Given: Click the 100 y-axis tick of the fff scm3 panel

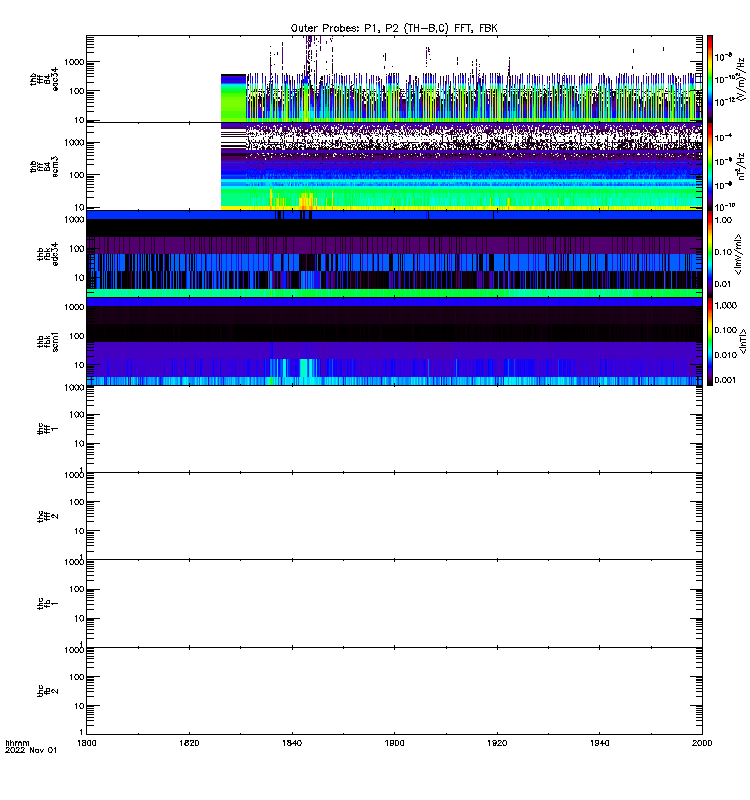Looking at the screenshot, I should pyautogui.click(x=77, y=175).
